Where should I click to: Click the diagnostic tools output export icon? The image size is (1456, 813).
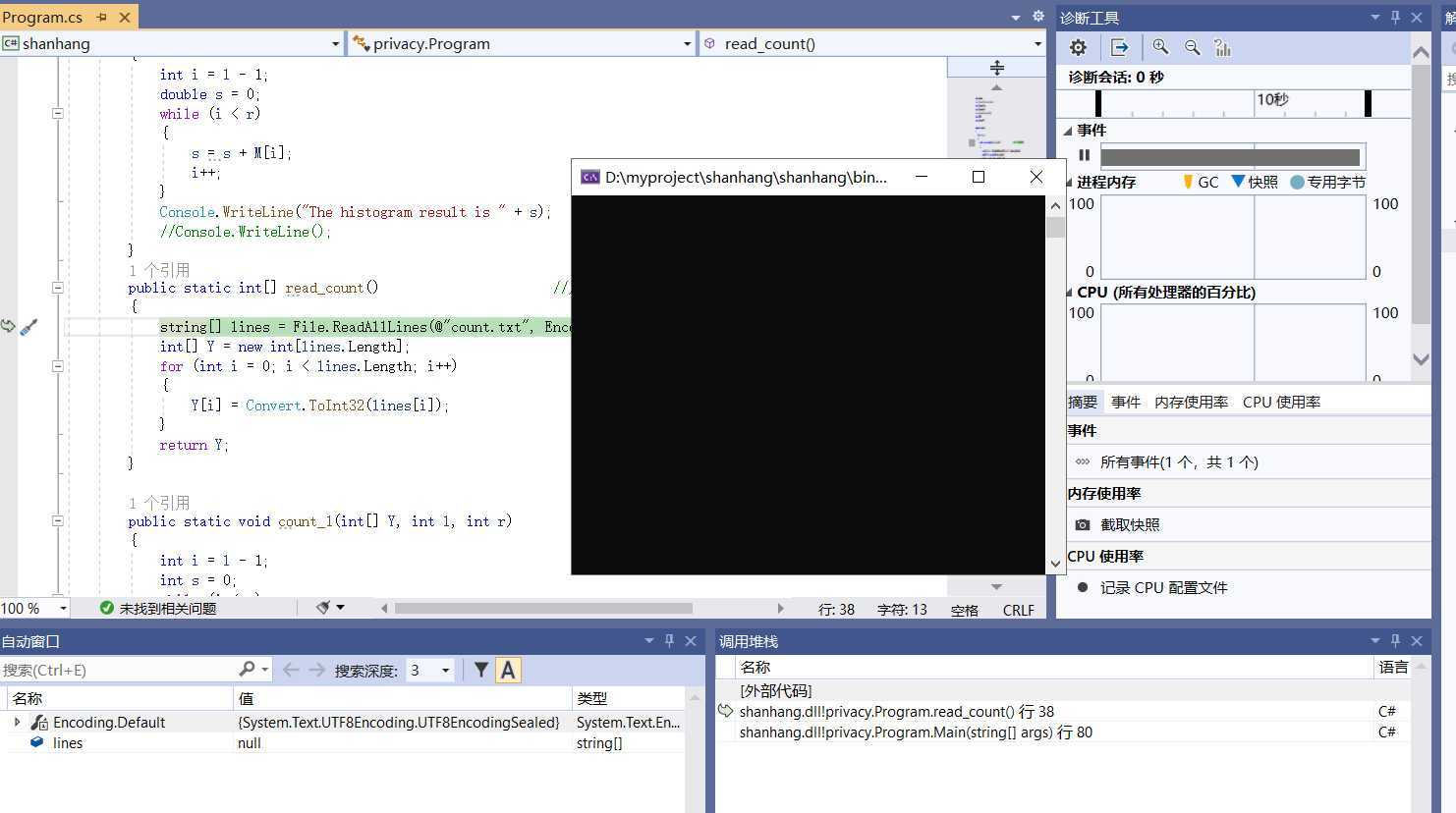(x=1120, y=47)
